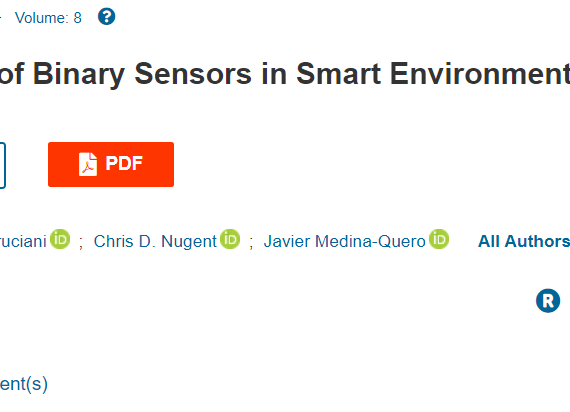Screen dimensions: 570x412
Task: Open Chris D. Nugent's ORCID icon
Action: pyautogui.click(x=230, y=239)
